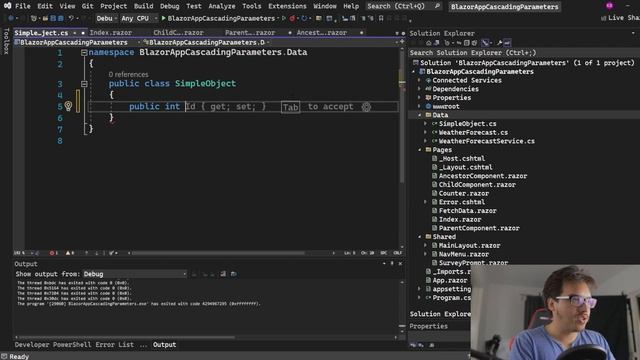Open _Host.cshtml from Solution Explorer
This screenshot has height=360, width=640.
pos(462,159)
